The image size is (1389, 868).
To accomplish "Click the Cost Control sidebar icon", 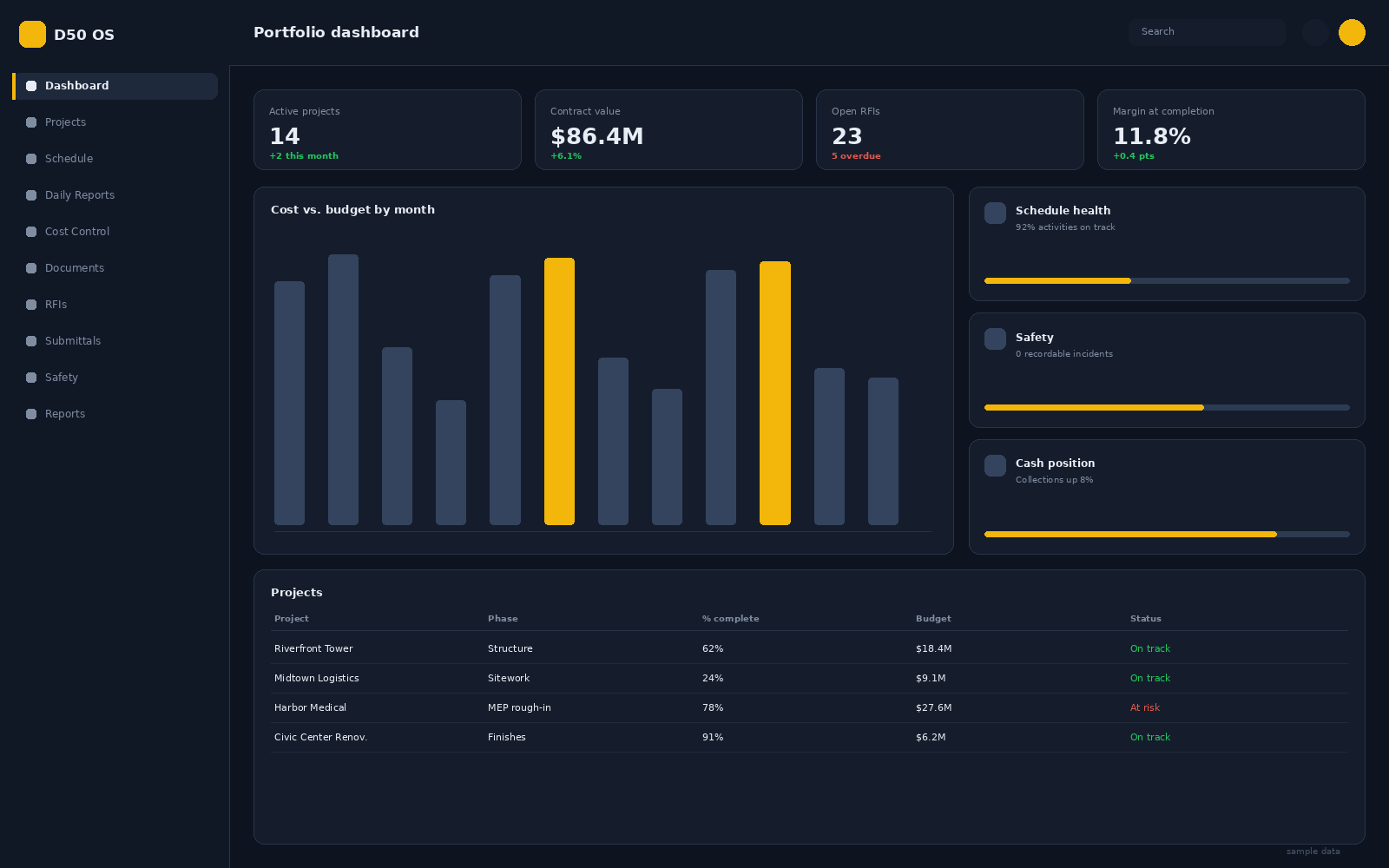I will pyautogui.click(x=31, y=232).
